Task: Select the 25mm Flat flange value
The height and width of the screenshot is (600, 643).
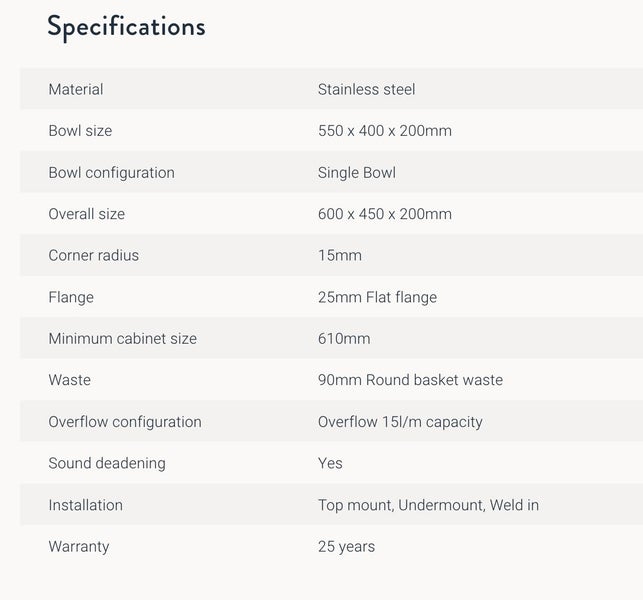Action: (377, 297)
